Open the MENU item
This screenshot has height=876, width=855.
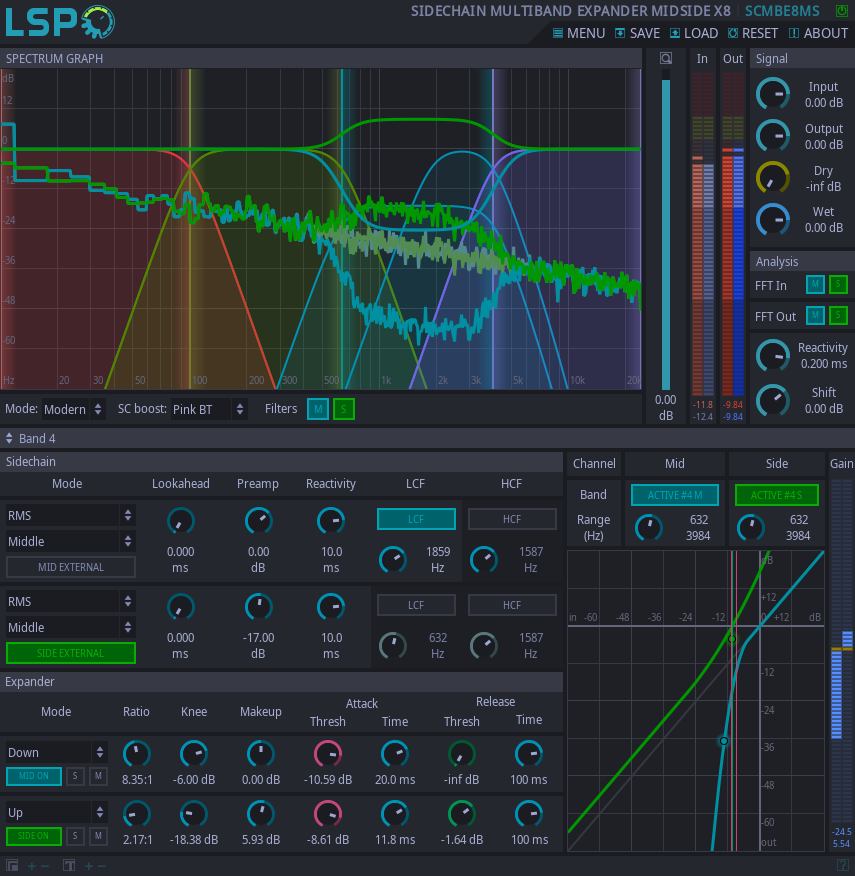pos(579,33)
